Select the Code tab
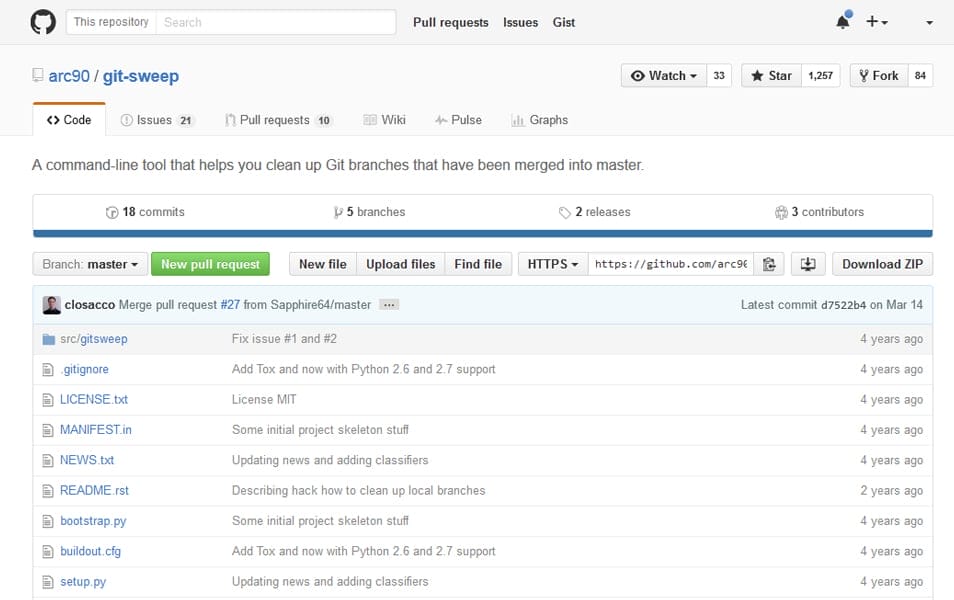This screenshot has height=600, width=954. 69,120
